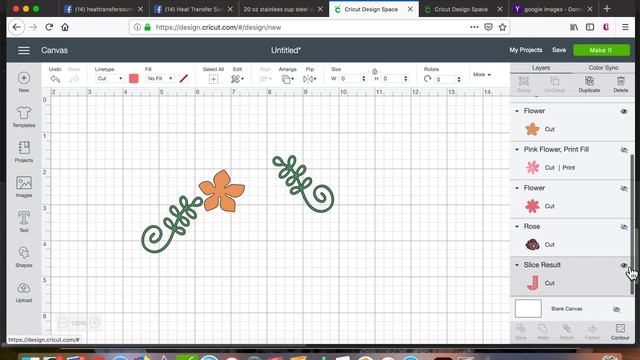Click the Make It button
Viewport: 640px width, 360px height.
601,50
